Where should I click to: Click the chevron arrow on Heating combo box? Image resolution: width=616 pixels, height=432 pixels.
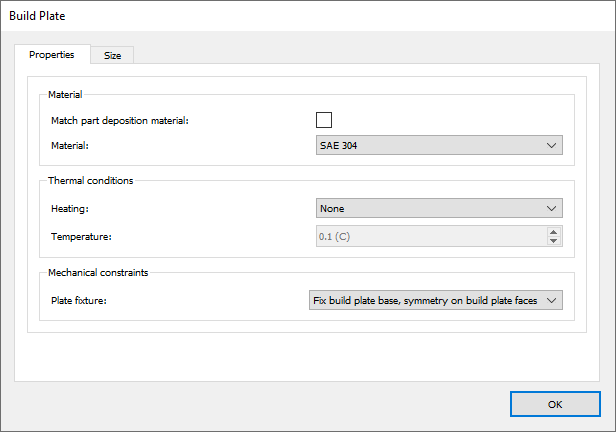click(x=552, y=208)
